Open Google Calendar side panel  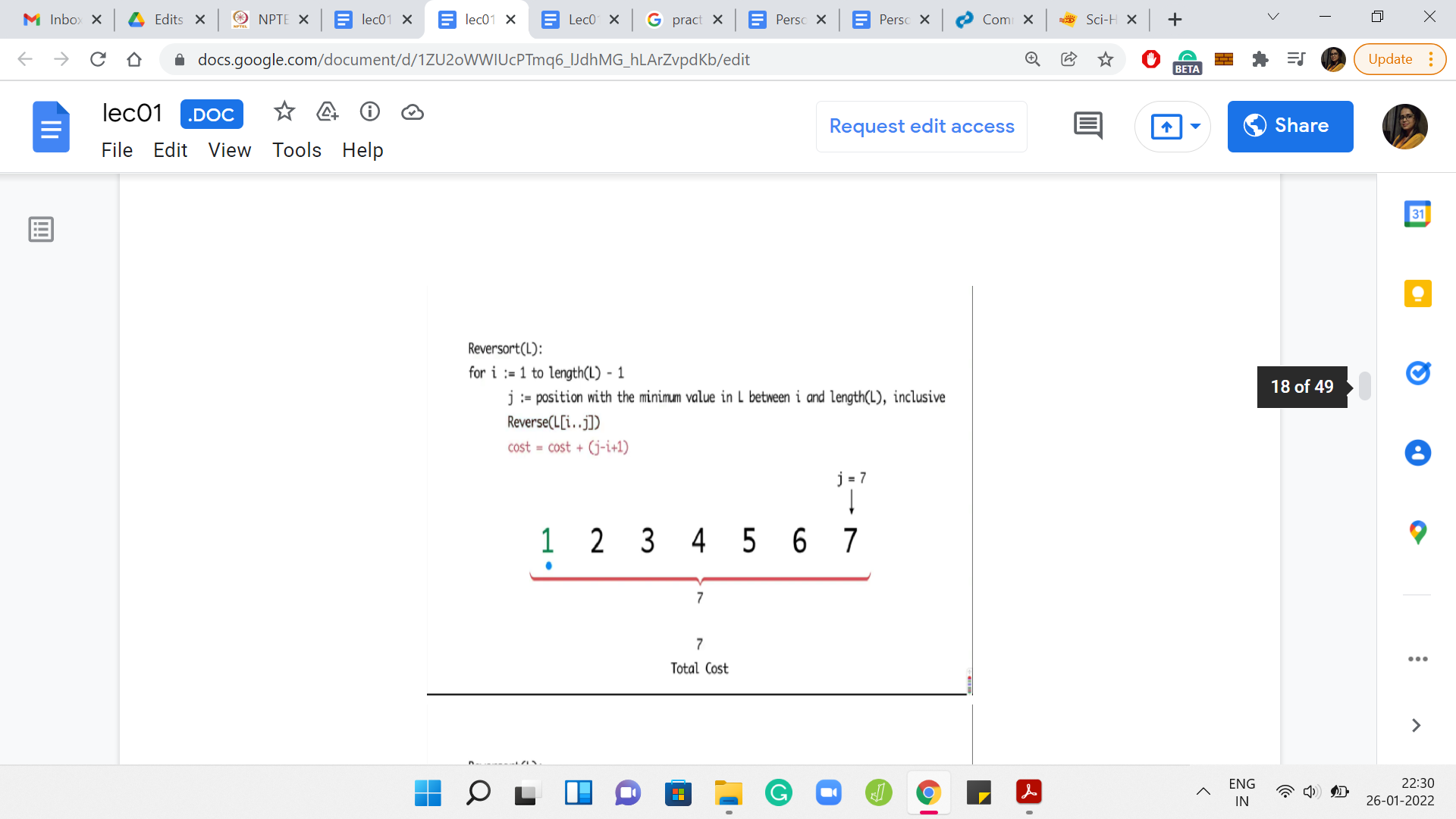[x=1417, y=214]
